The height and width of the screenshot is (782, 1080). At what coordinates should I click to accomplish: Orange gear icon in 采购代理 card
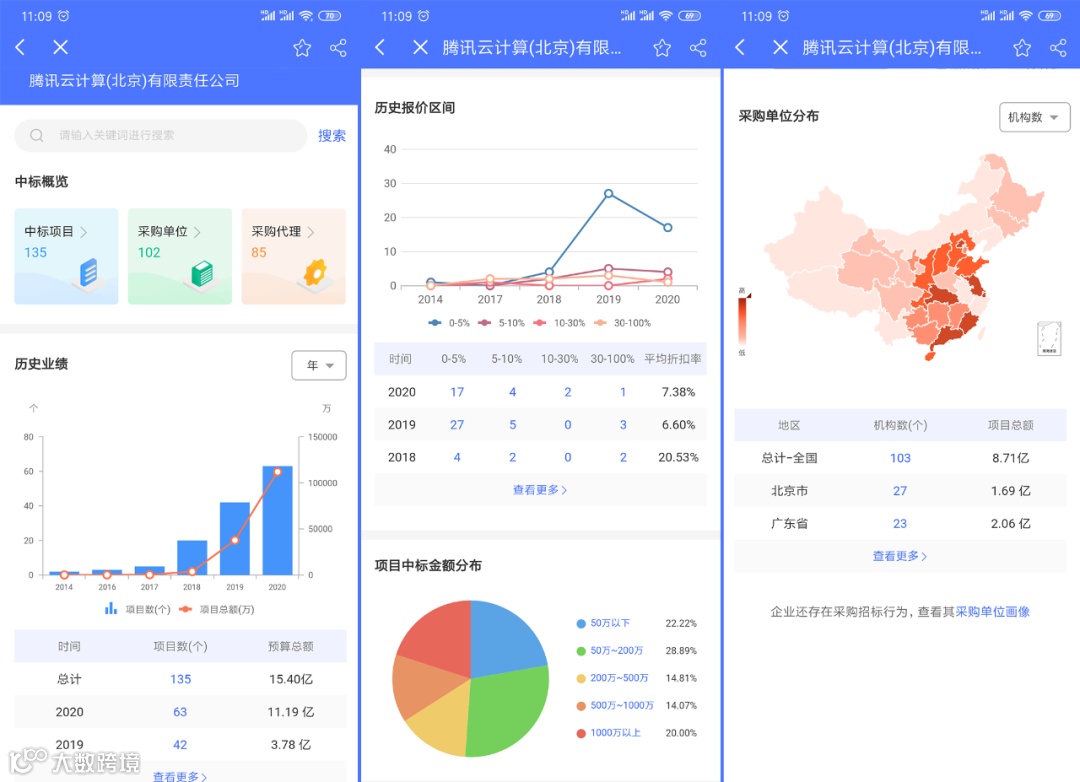315,273
